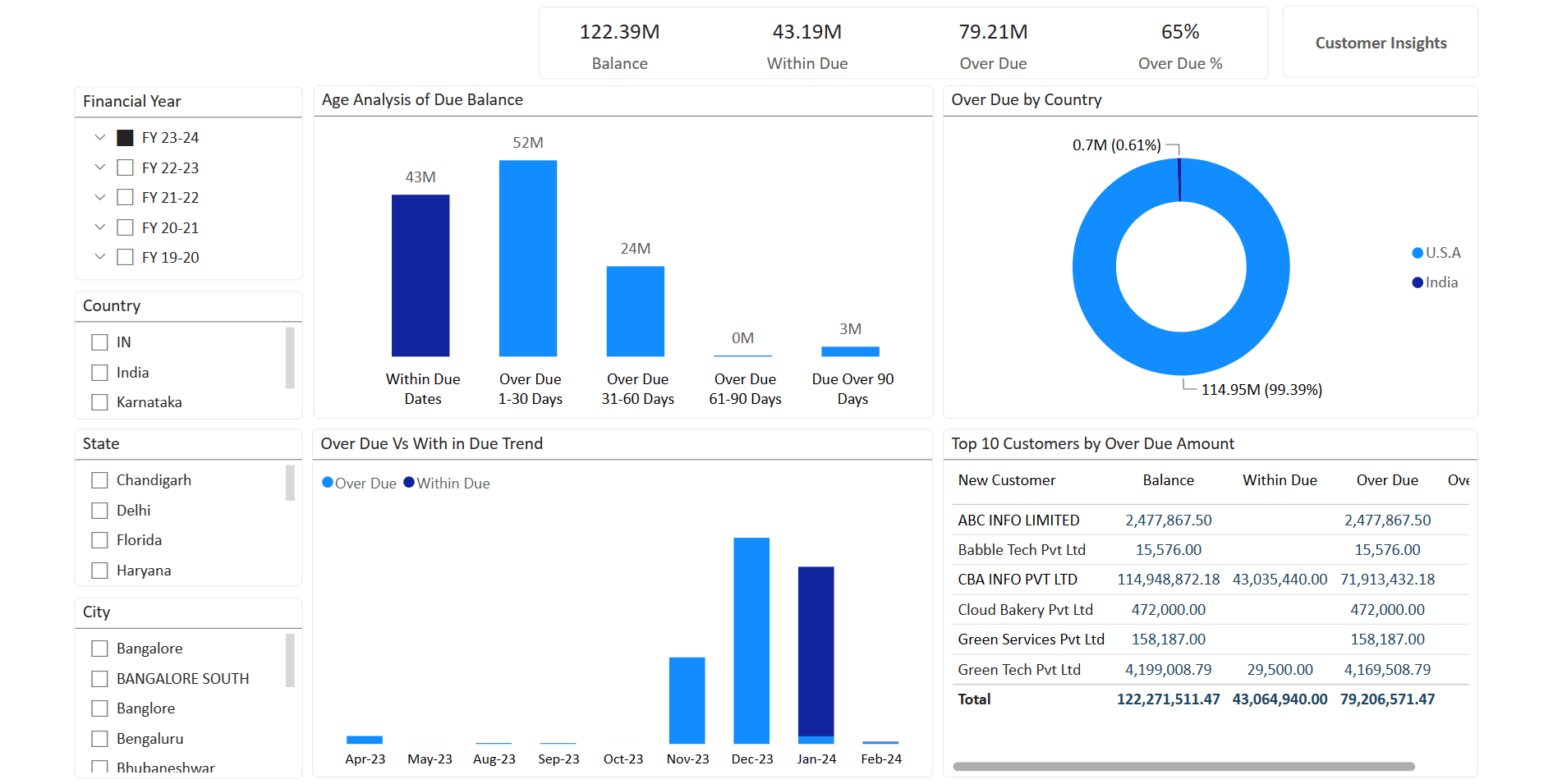The width and height of the screenshot is (1553, 784).
Task: Click U.S.A legend color marker
Action: pyautogui.click(x=1417, y=253)
